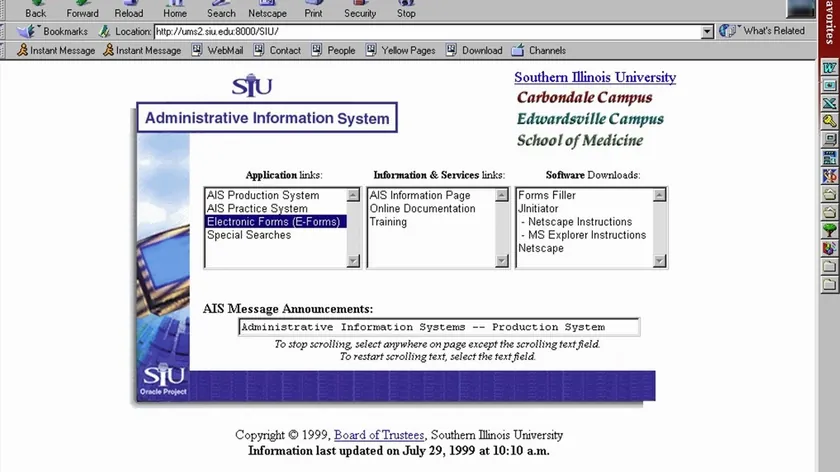
Task: Click Software Downloads list scroll-up arrow
Action: (x=659, y=195)
